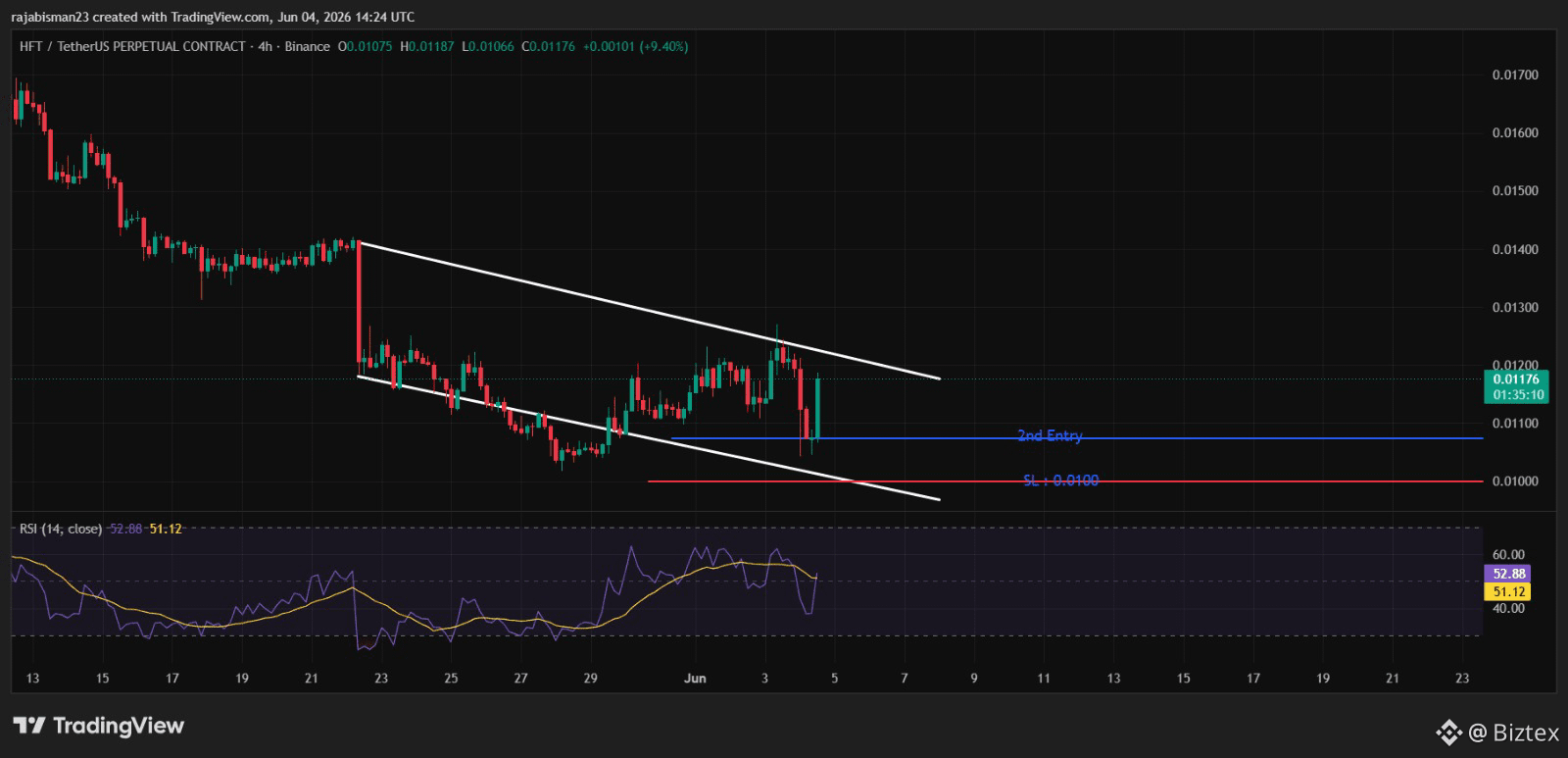Click the 4h timeframe label
Screen dimensions: 1568x758
pos(265,46)
